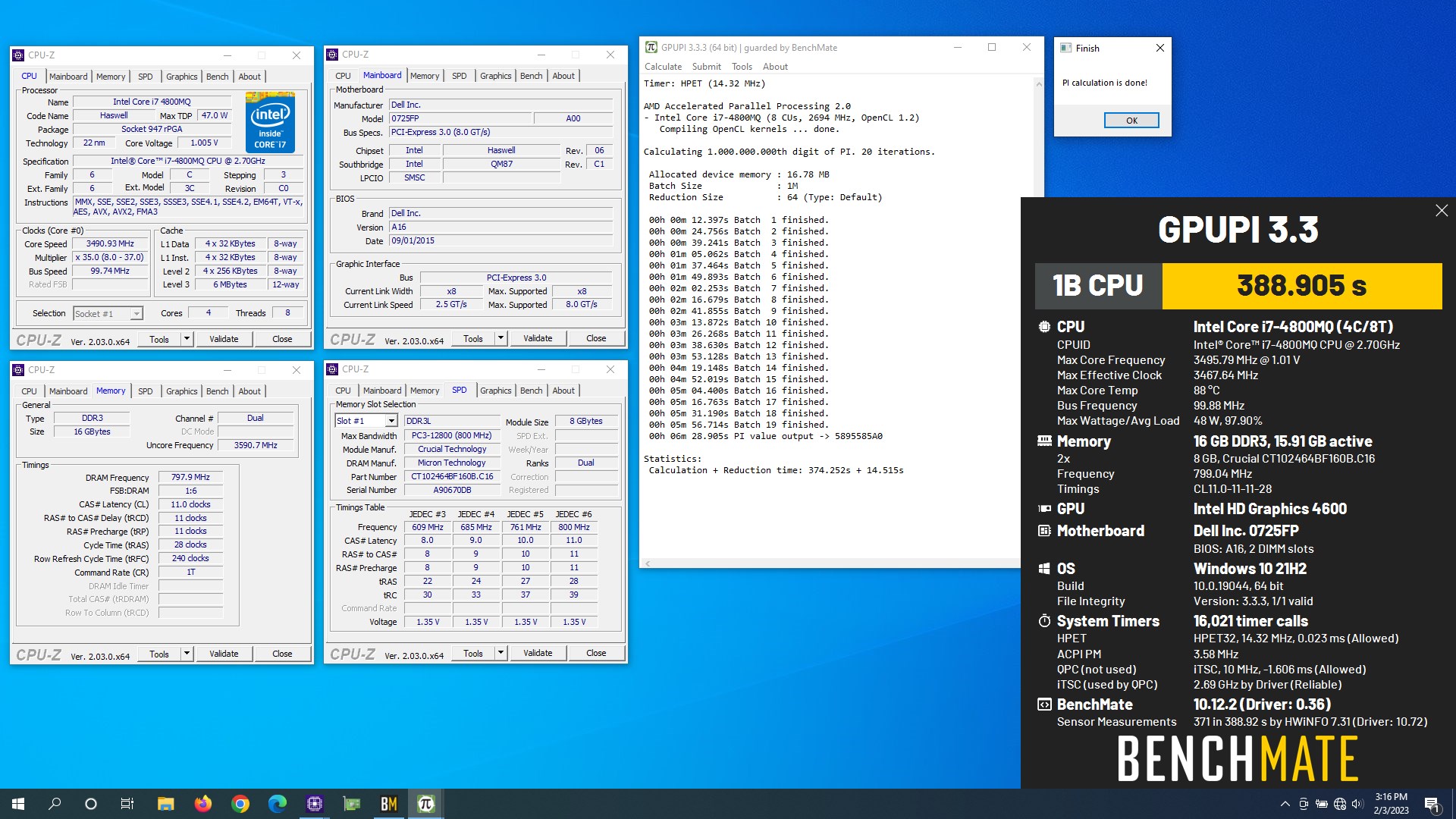Viewport: 1456px width, 819px height.
Task: Switch to Graphics tab in CPU-Z Mainboard window
Action: click(x=495, y=76)
